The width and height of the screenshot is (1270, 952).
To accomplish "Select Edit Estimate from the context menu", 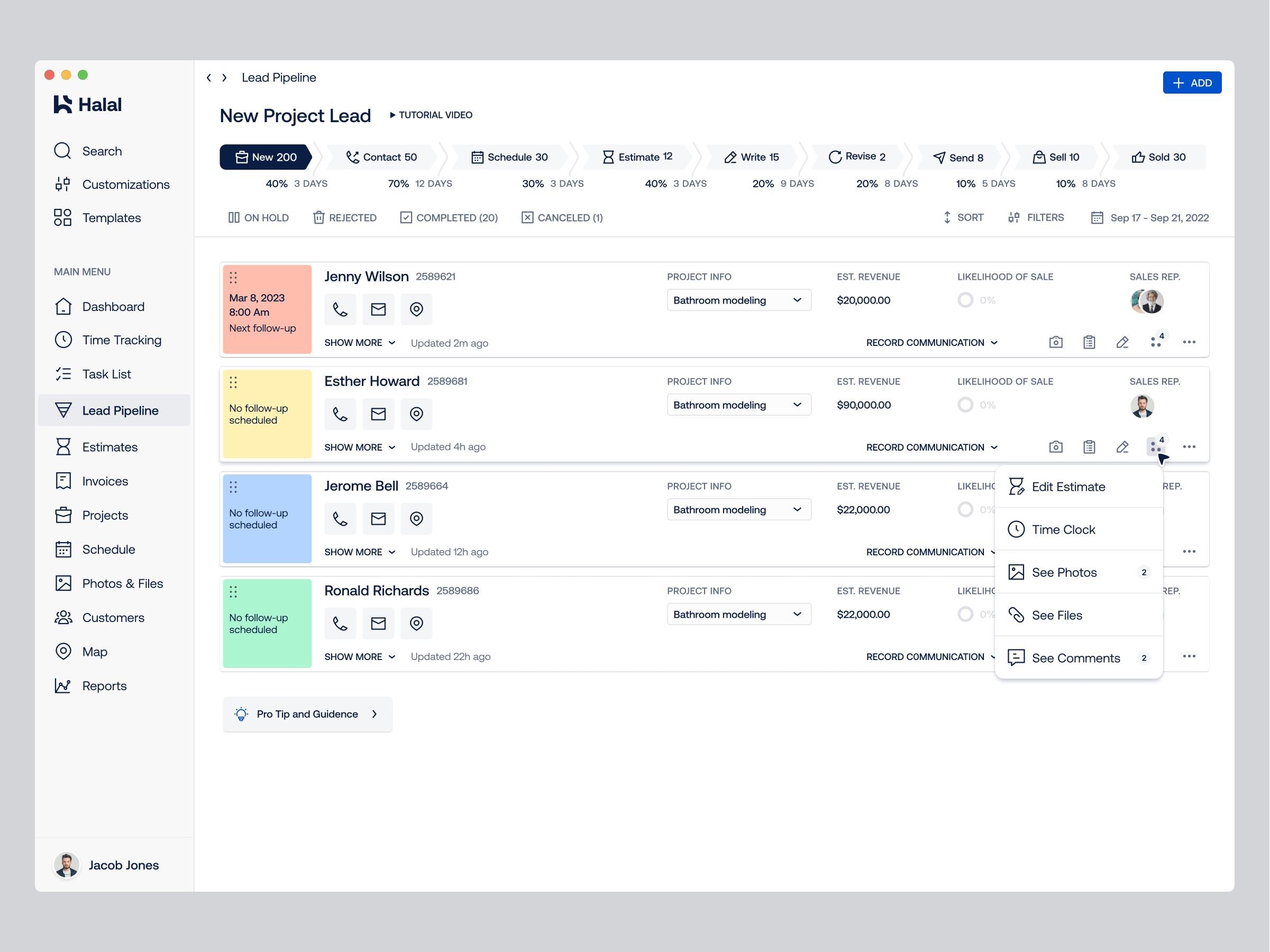I will click(x=1068, y=487).
